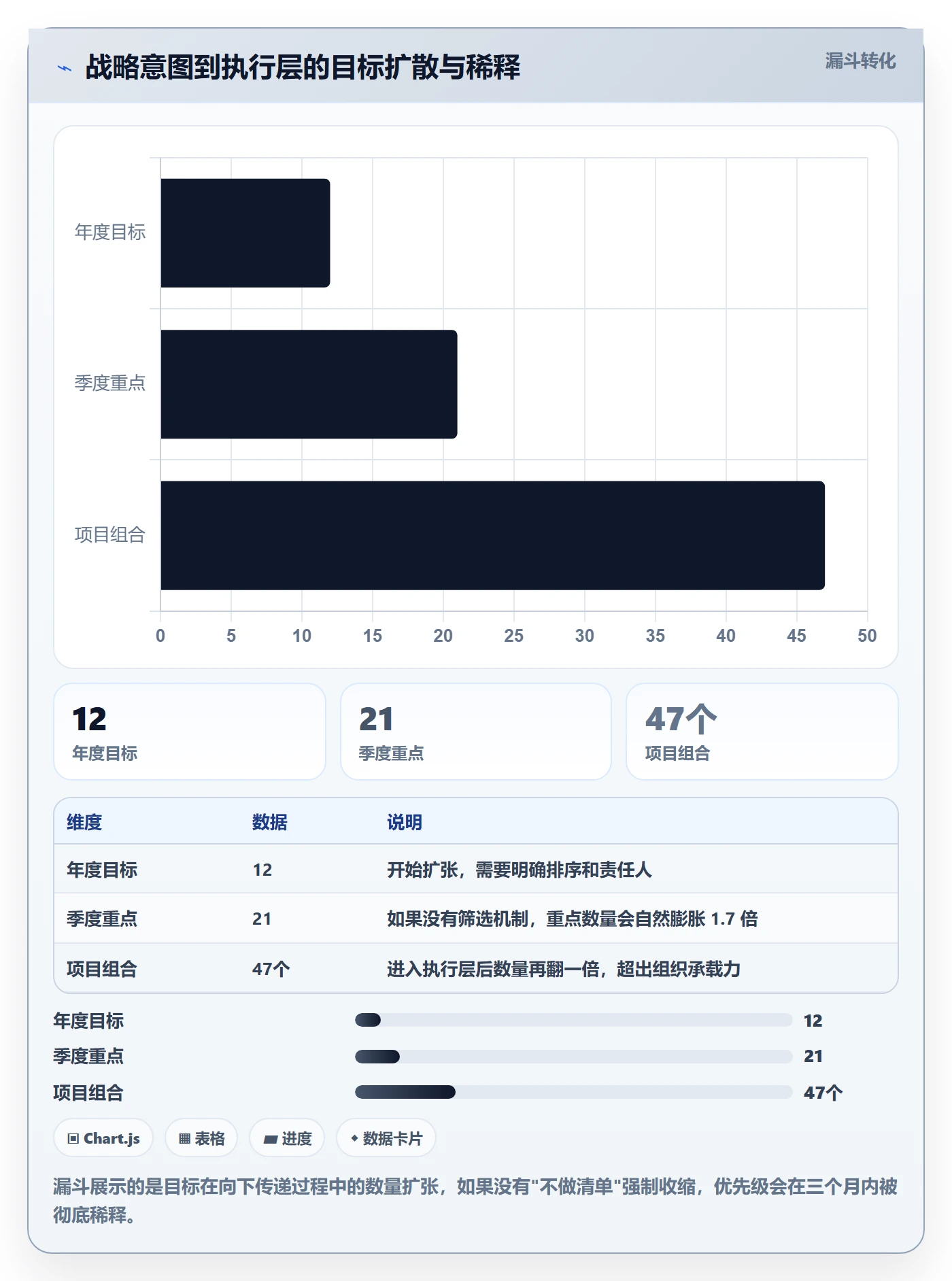Image resolution: width=952 pixels, height=1281 pixels.
Task: Click the 漏斗转化 tag in header
Action: pos(860,61)
